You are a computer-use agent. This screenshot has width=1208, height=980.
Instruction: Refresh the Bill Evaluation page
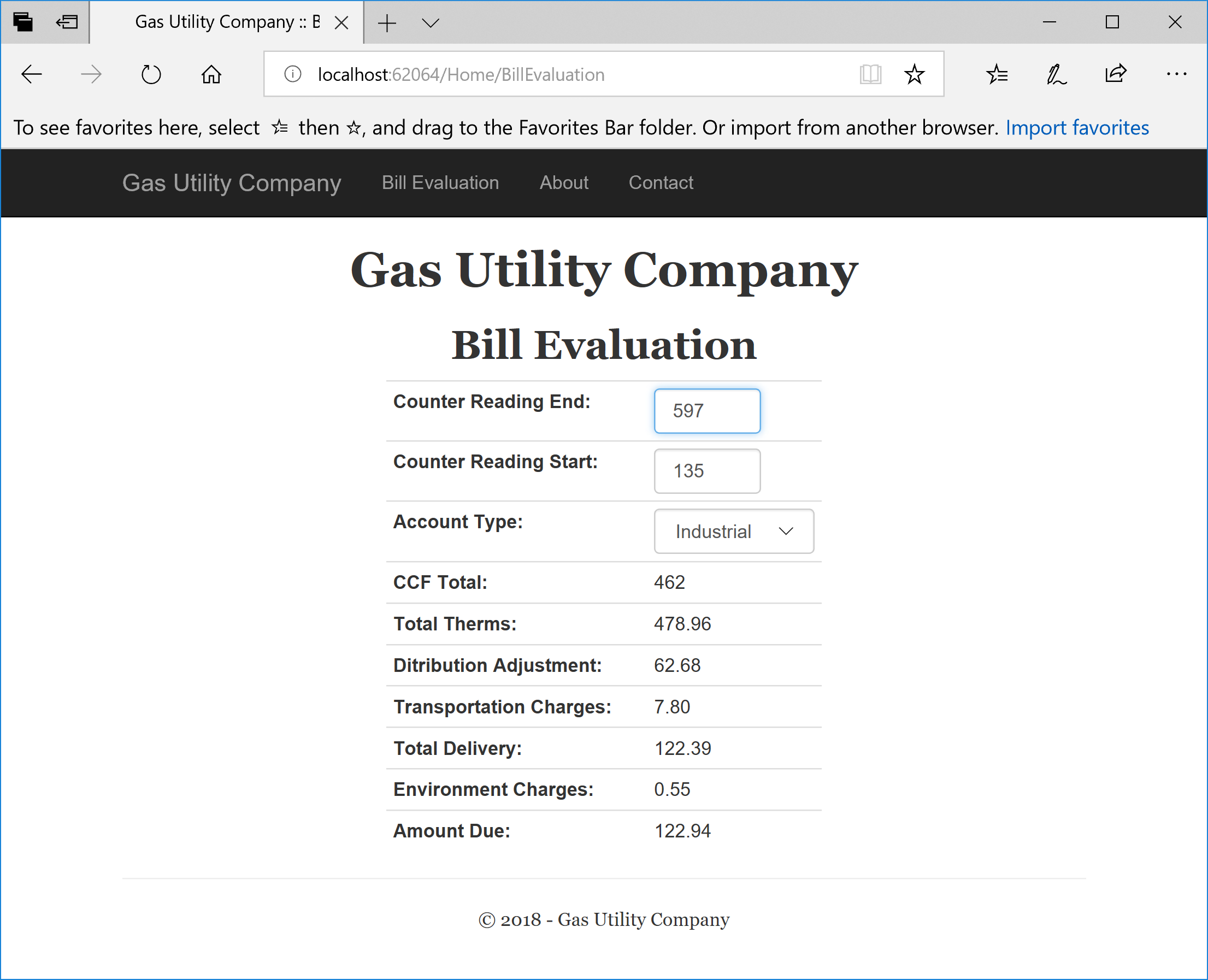[x=151, y=74]
